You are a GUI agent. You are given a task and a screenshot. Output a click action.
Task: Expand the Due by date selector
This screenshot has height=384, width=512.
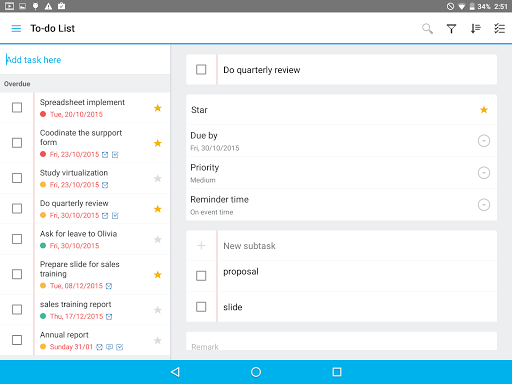pyautogui.click(x=484, y=141)
